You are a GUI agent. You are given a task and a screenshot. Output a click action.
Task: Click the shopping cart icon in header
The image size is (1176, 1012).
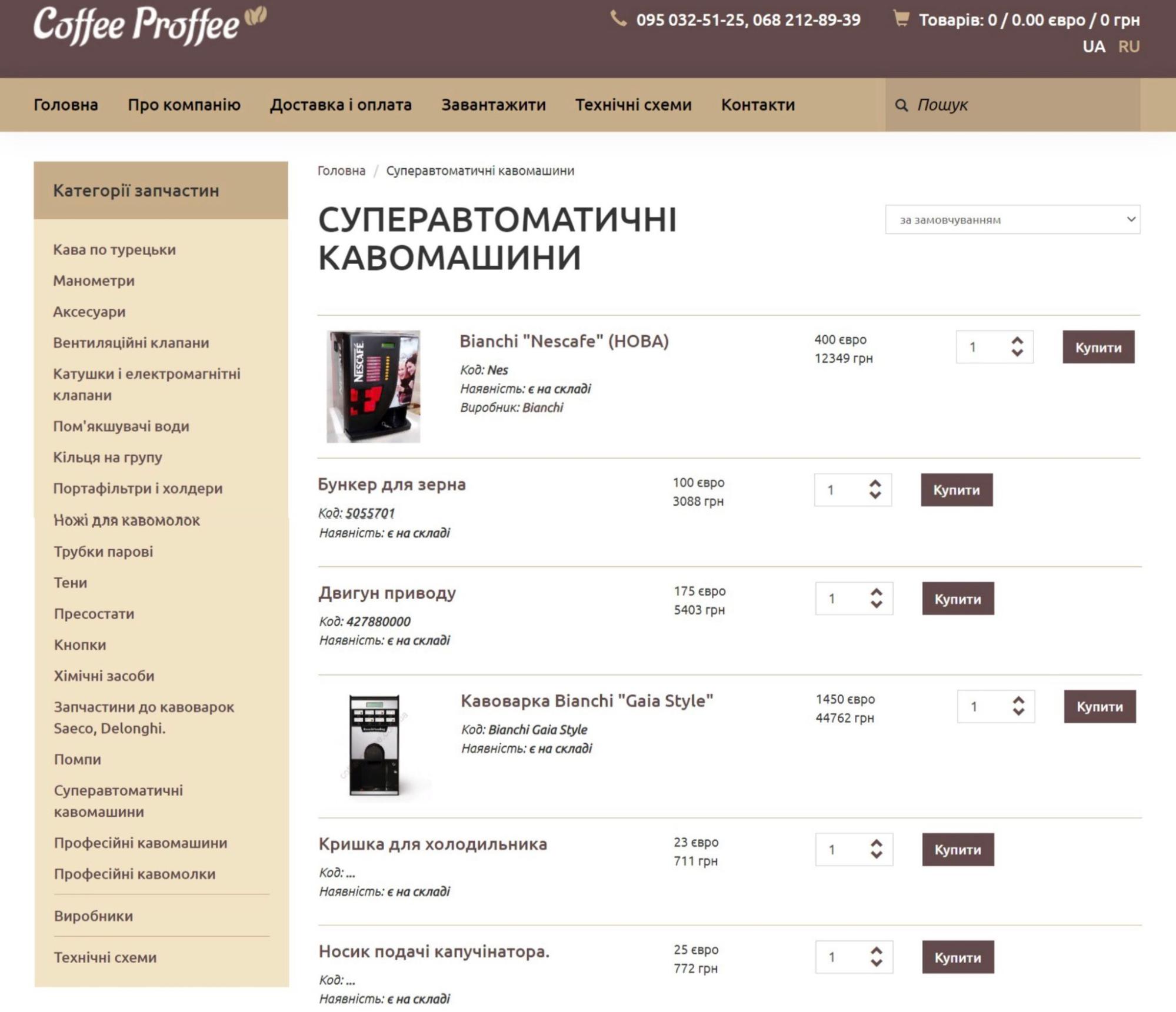[901, 19]
